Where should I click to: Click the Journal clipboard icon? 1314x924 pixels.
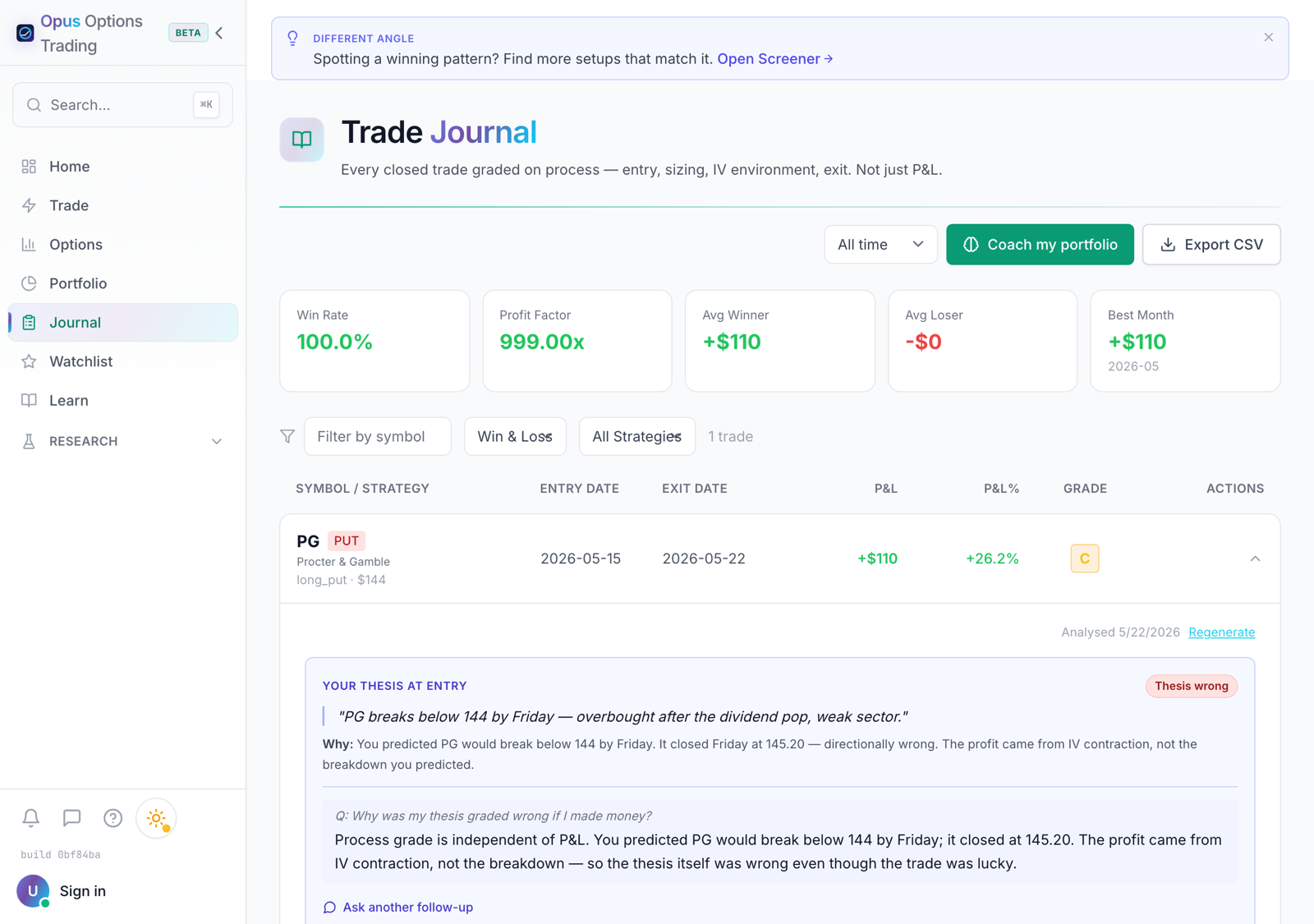pyautogui.click(x=29, y=323)
